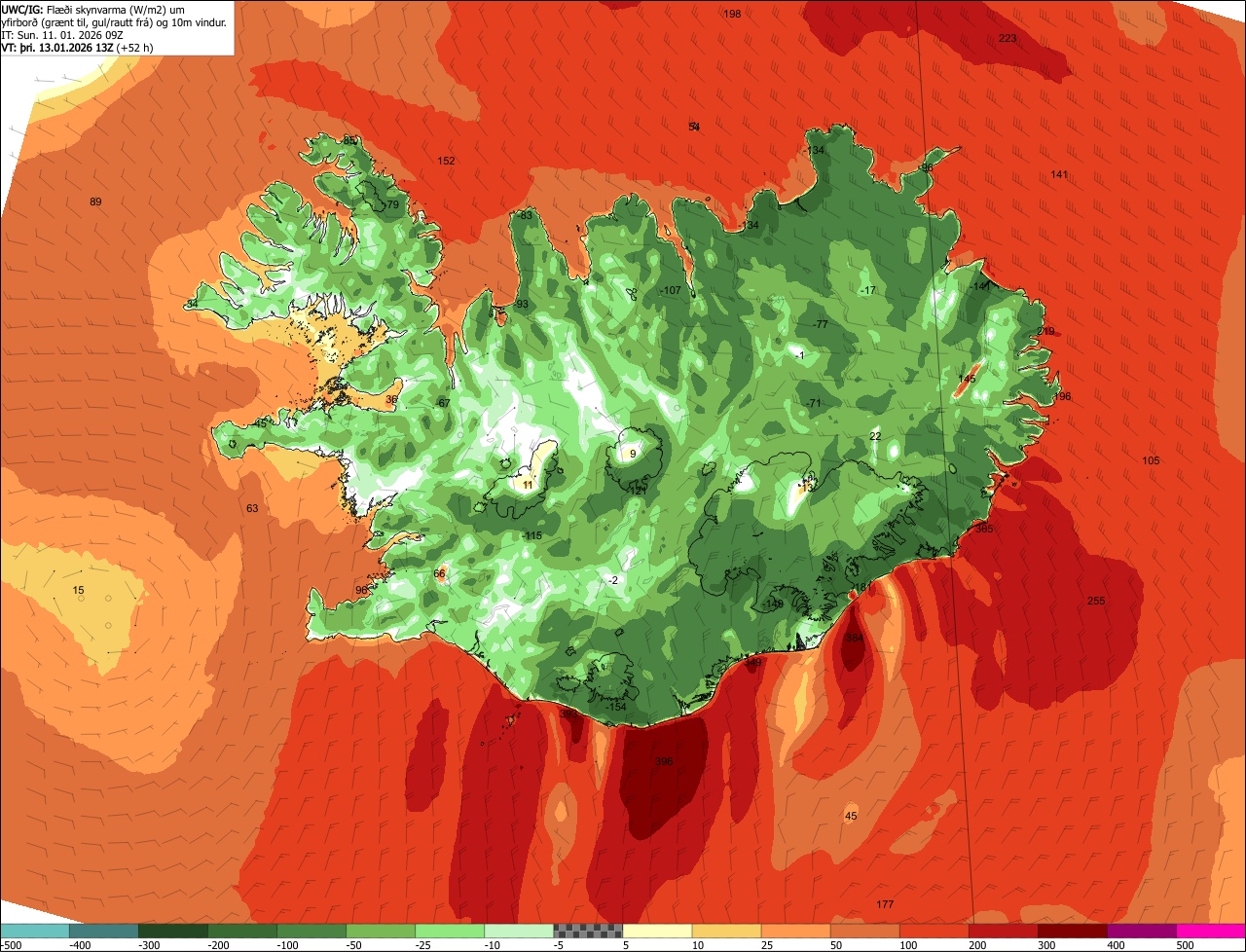1246x952 pixels.
Task: Select the dark maroon 300 to 400 swatch
Action: tap(1071, 931)
